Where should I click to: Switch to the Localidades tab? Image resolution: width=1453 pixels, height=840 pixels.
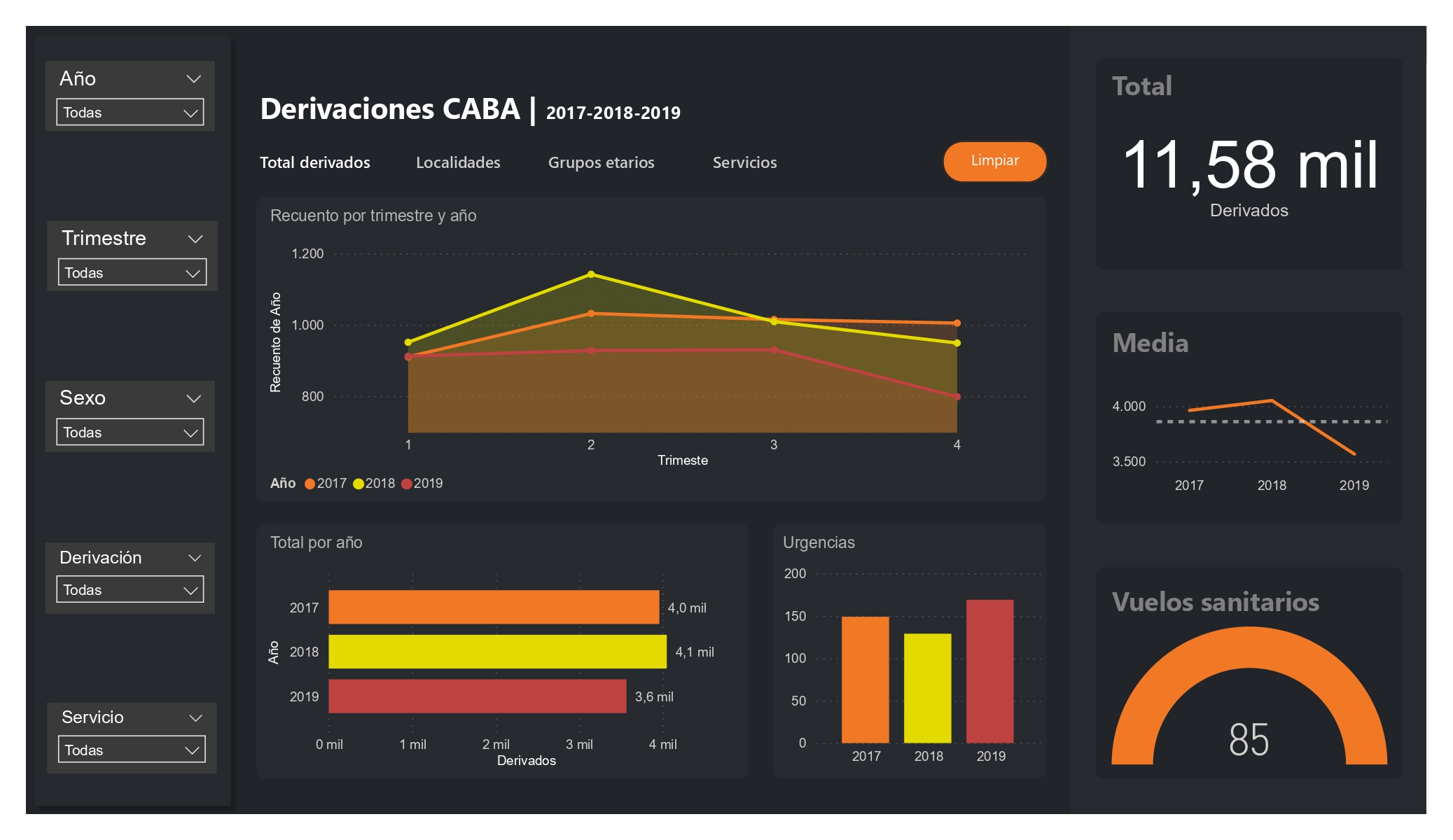tap(457, 162)
